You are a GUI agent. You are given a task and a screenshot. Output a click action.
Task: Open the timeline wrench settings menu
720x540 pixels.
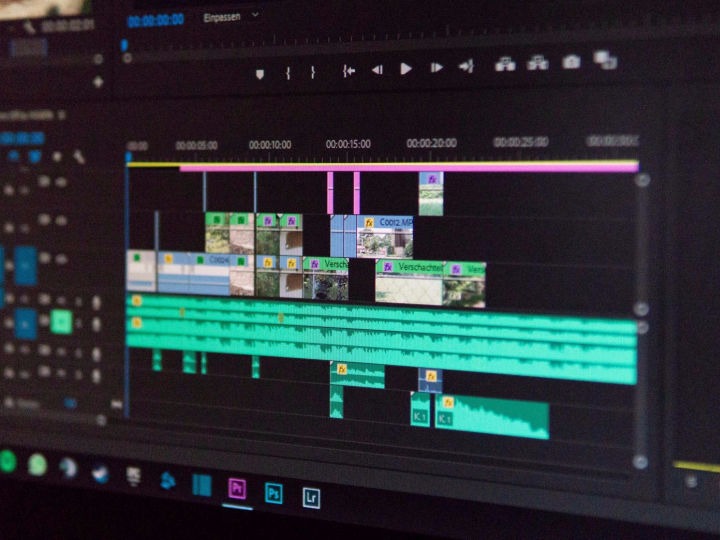[79, 157]
